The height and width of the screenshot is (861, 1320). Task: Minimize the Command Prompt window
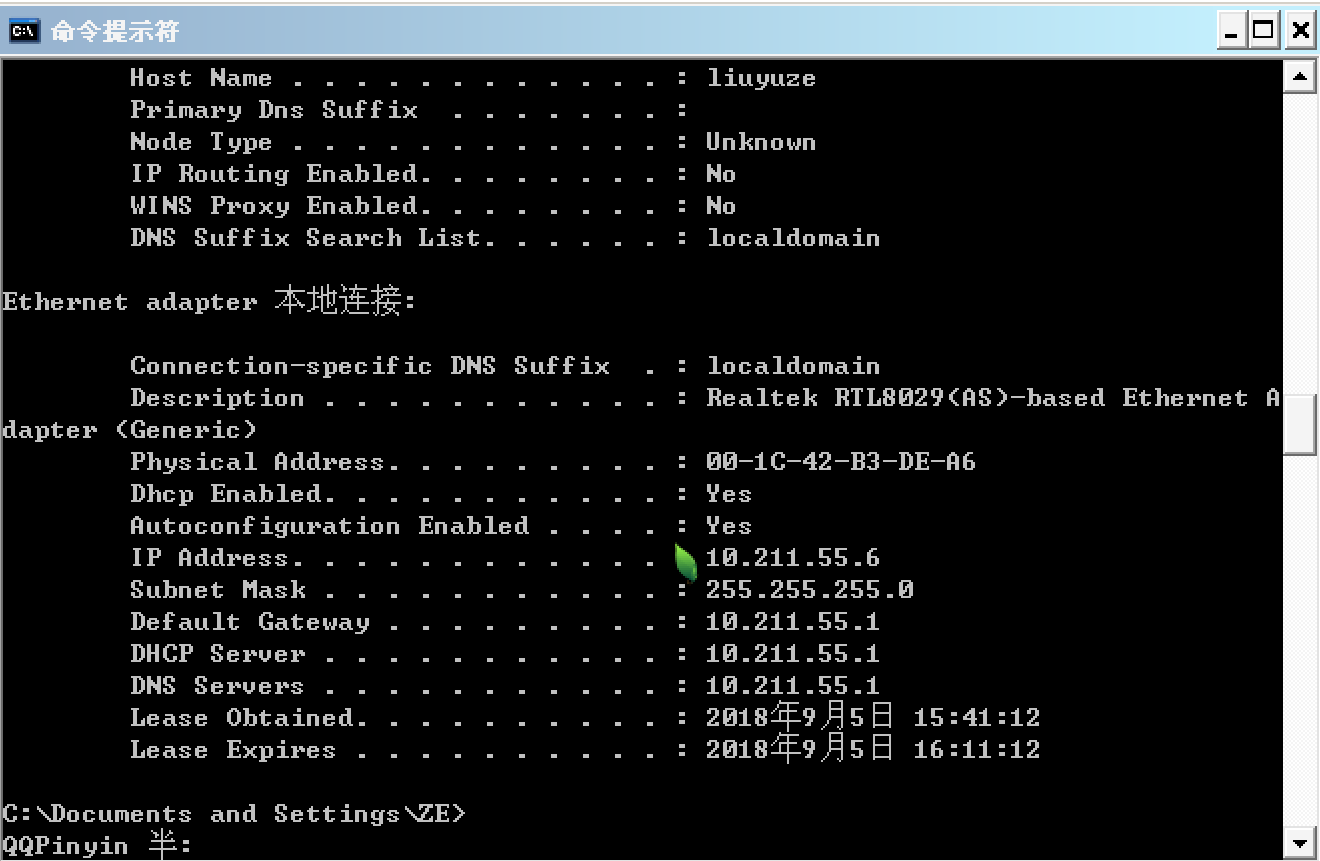coord(1233,32)
